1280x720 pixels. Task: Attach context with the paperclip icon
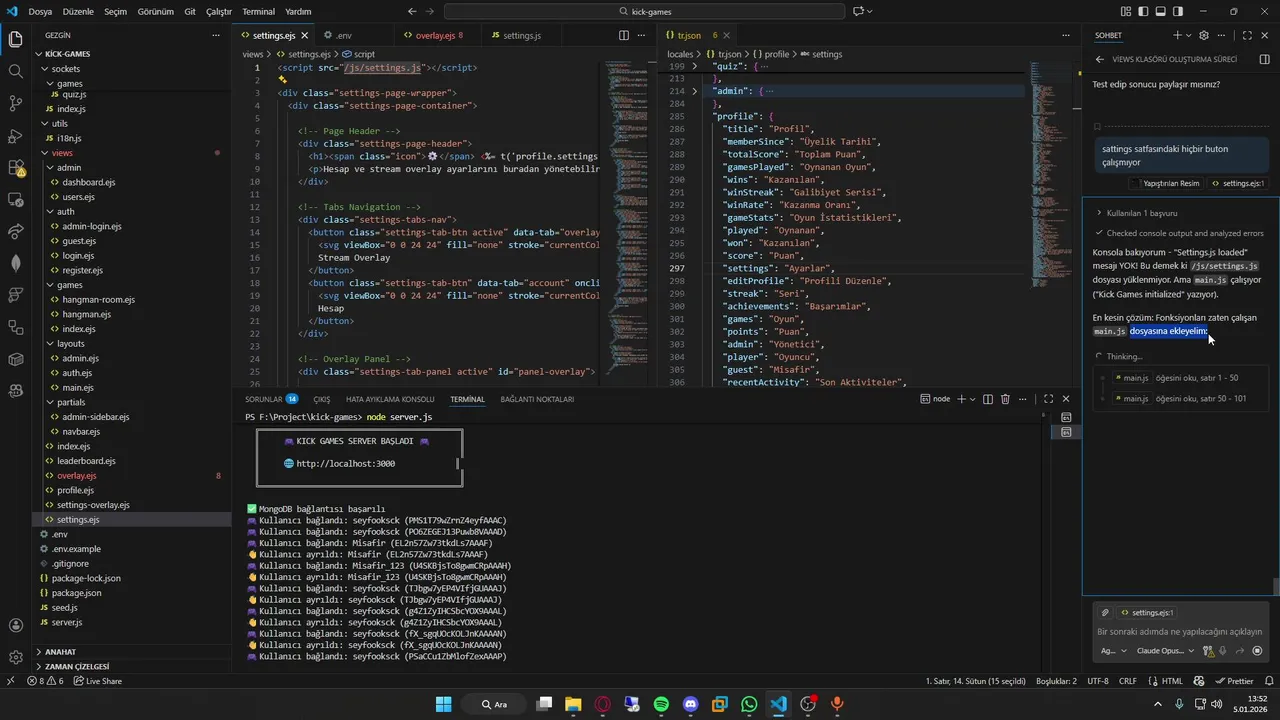coord(1105,612)
